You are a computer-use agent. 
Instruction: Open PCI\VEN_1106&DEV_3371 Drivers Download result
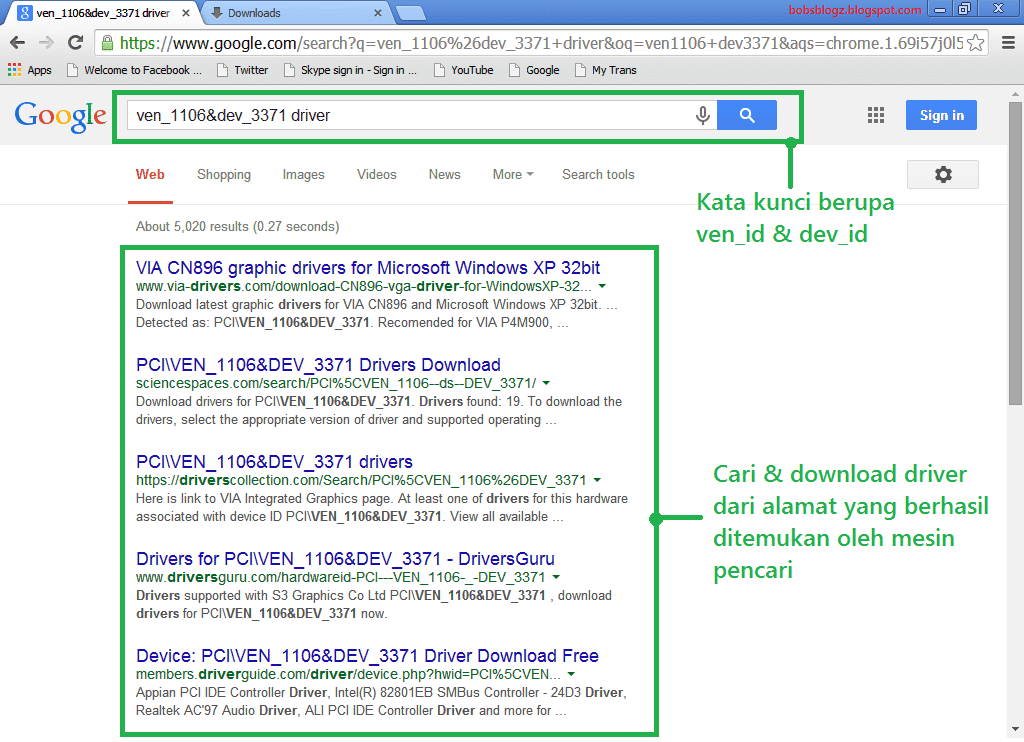coord(318,364)
